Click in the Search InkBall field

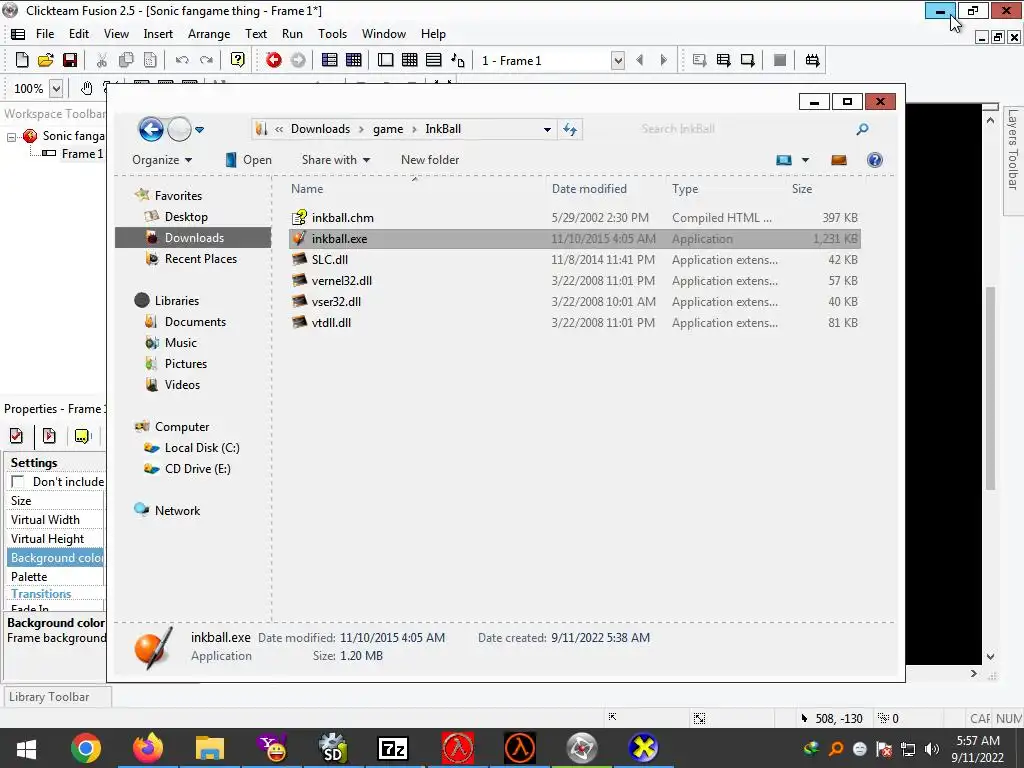[x=744, y=129]
